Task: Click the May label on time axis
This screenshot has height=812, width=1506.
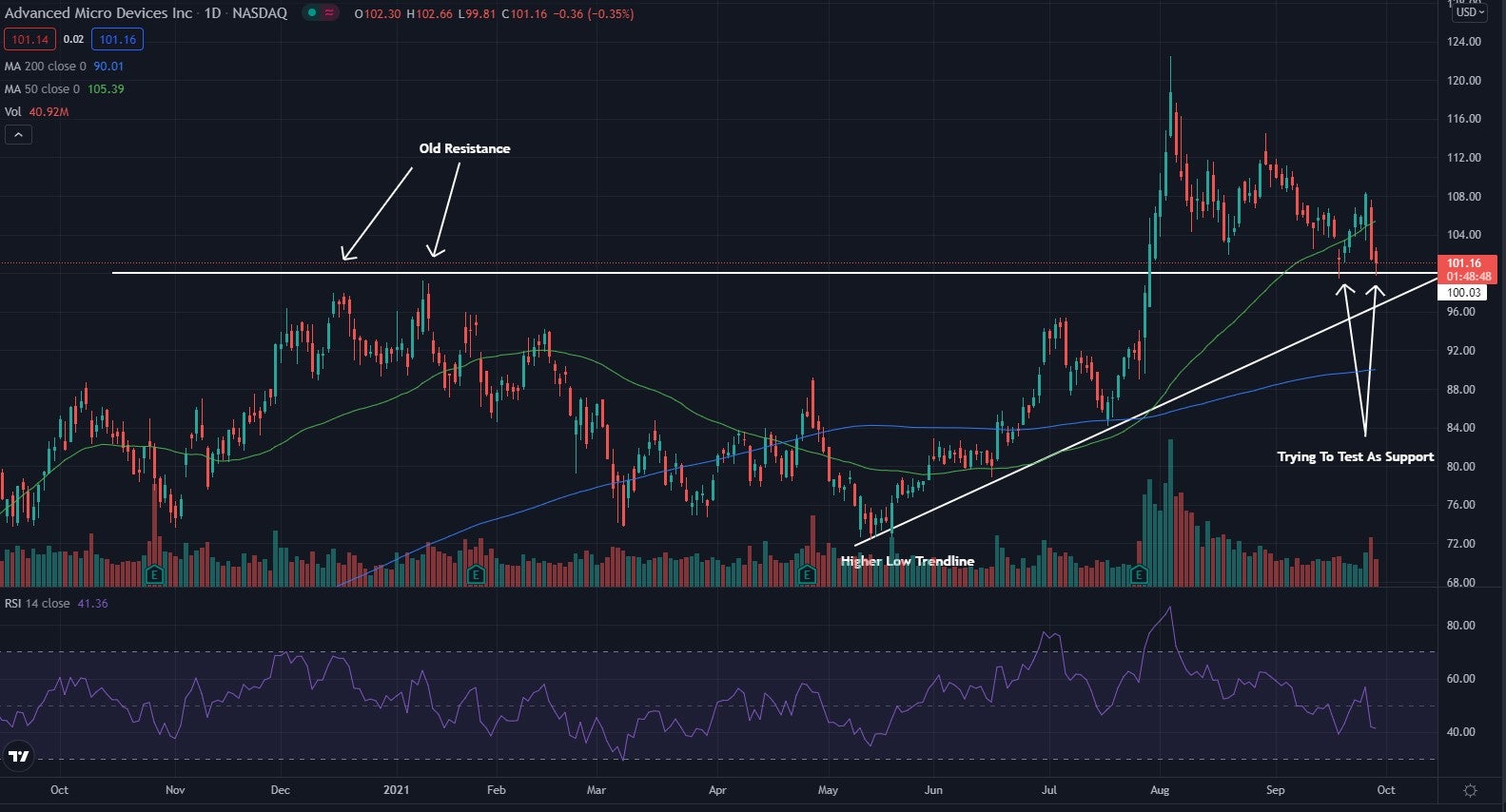Action: tap(829, 790)
